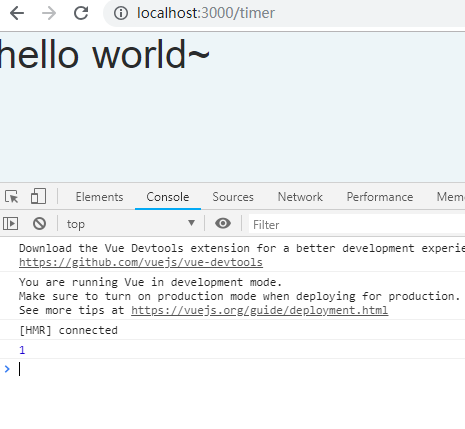Click the browser forward arrow
The image size is (465, 429).
pyautogui.click(x=49, y=13)
